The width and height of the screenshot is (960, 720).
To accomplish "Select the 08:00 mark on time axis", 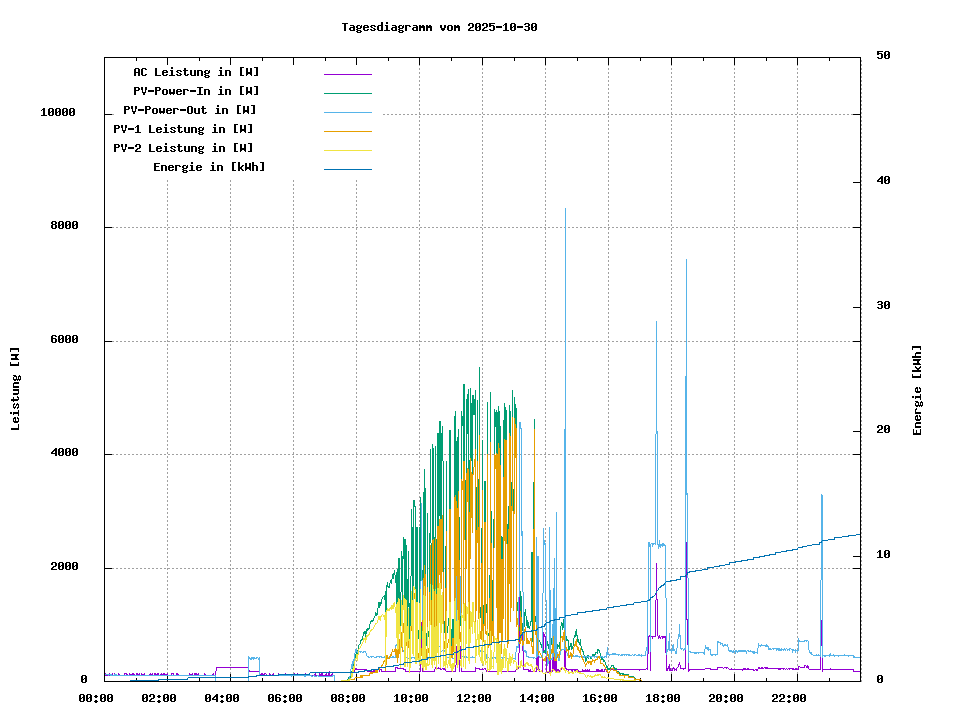I will click(348, 698).
